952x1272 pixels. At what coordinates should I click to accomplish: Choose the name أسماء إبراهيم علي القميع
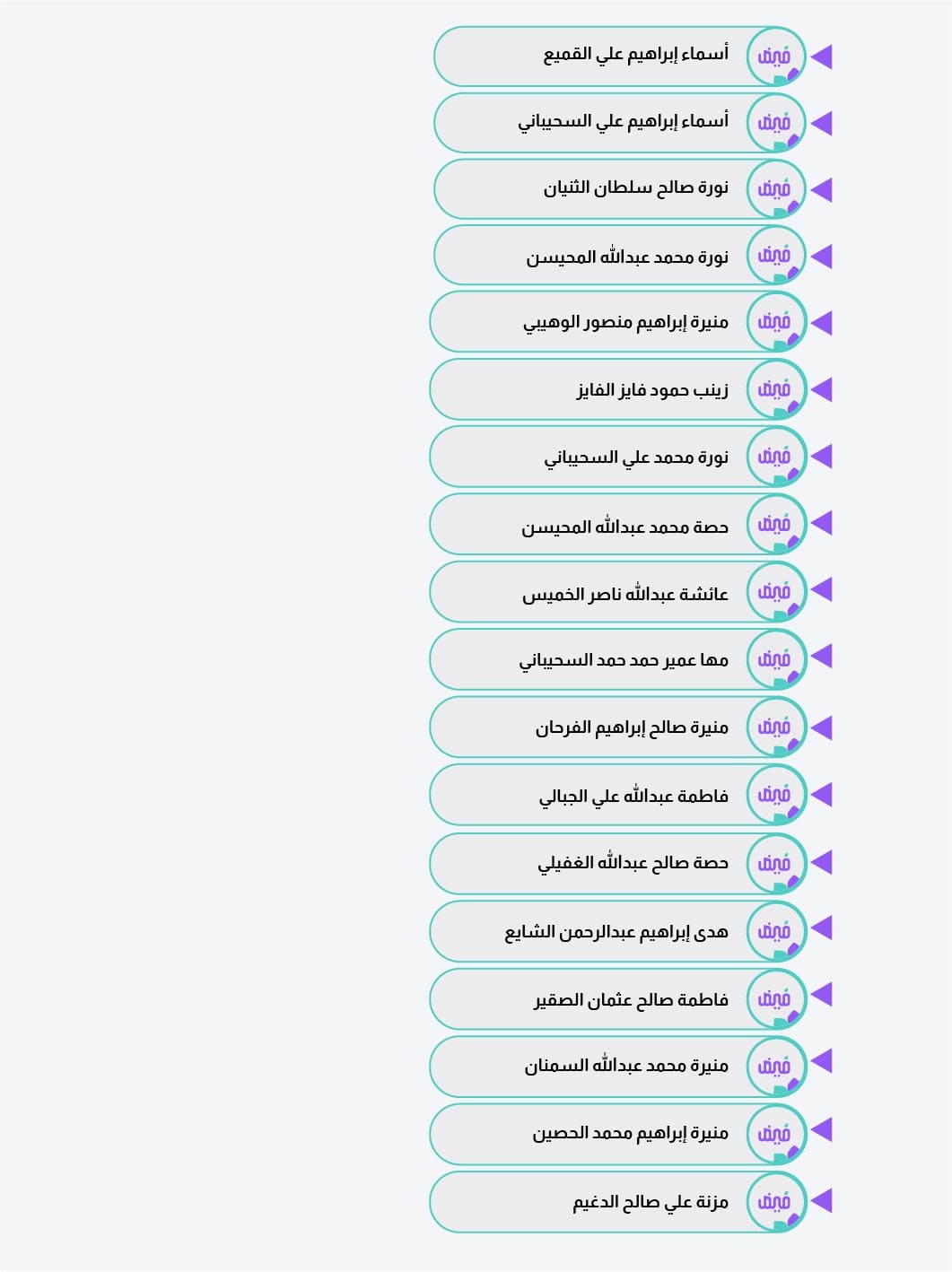coord(636,55)
